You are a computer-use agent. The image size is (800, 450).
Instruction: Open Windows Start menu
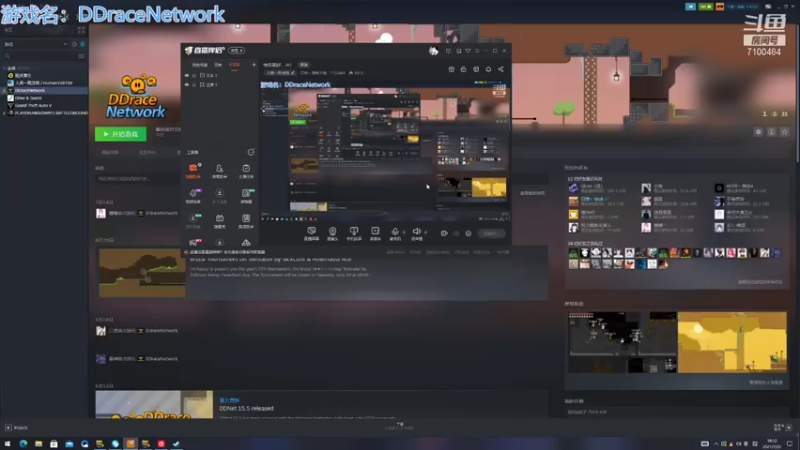(x=7, y=443)
